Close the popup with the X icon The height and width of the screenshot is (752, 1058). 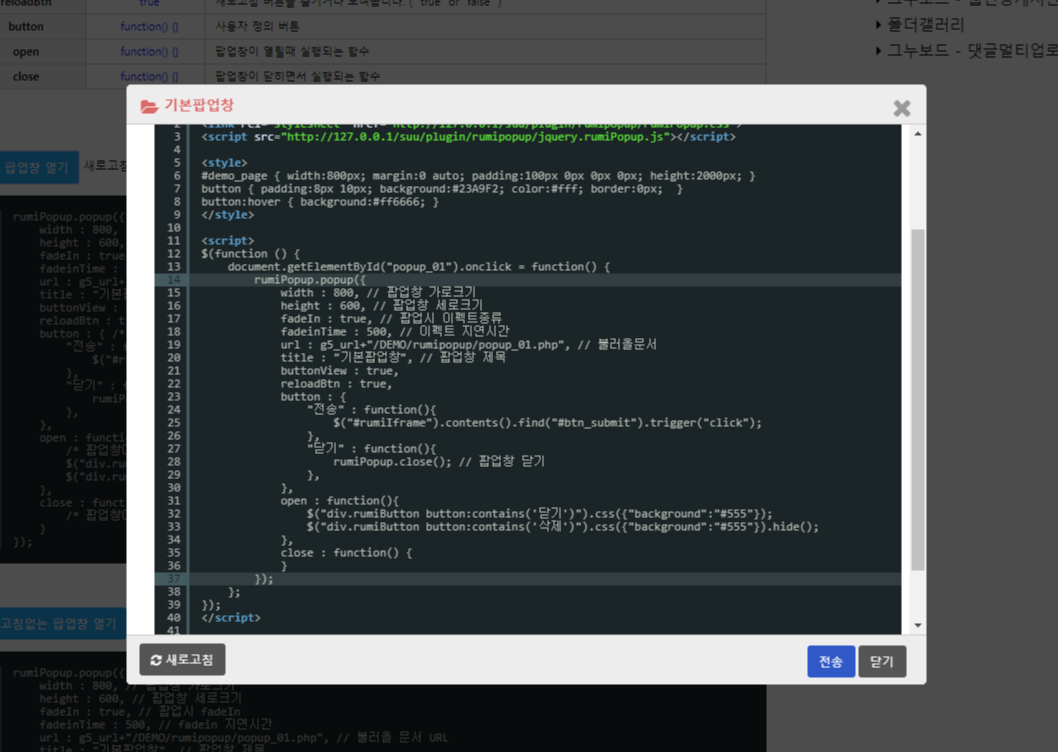coord(901,108)
